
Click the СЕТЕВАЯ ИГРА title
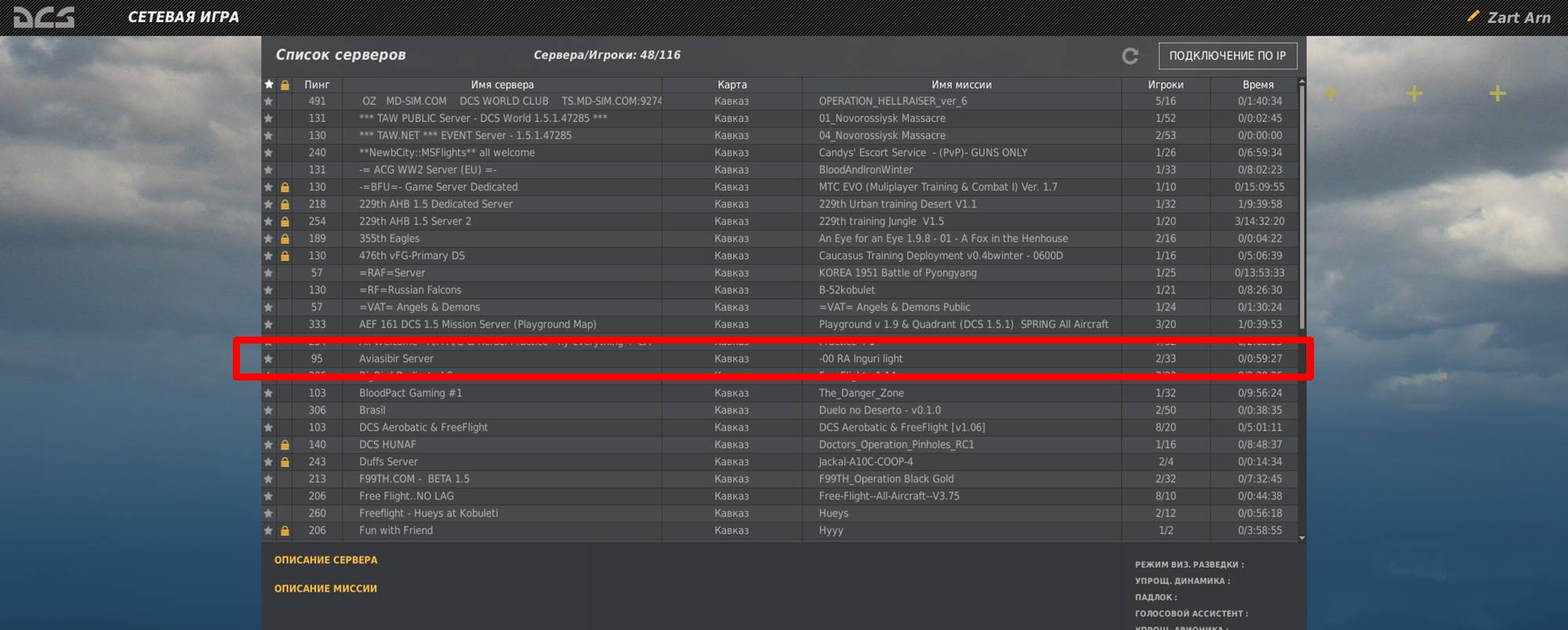(183, 17)
